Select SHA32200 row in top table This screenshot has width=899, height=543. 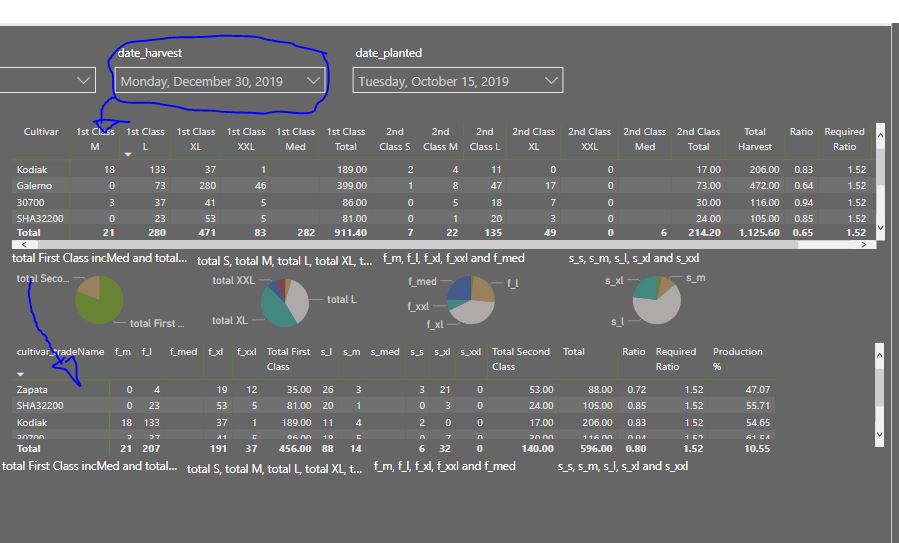pyautogui.click(x=444, y=218)
